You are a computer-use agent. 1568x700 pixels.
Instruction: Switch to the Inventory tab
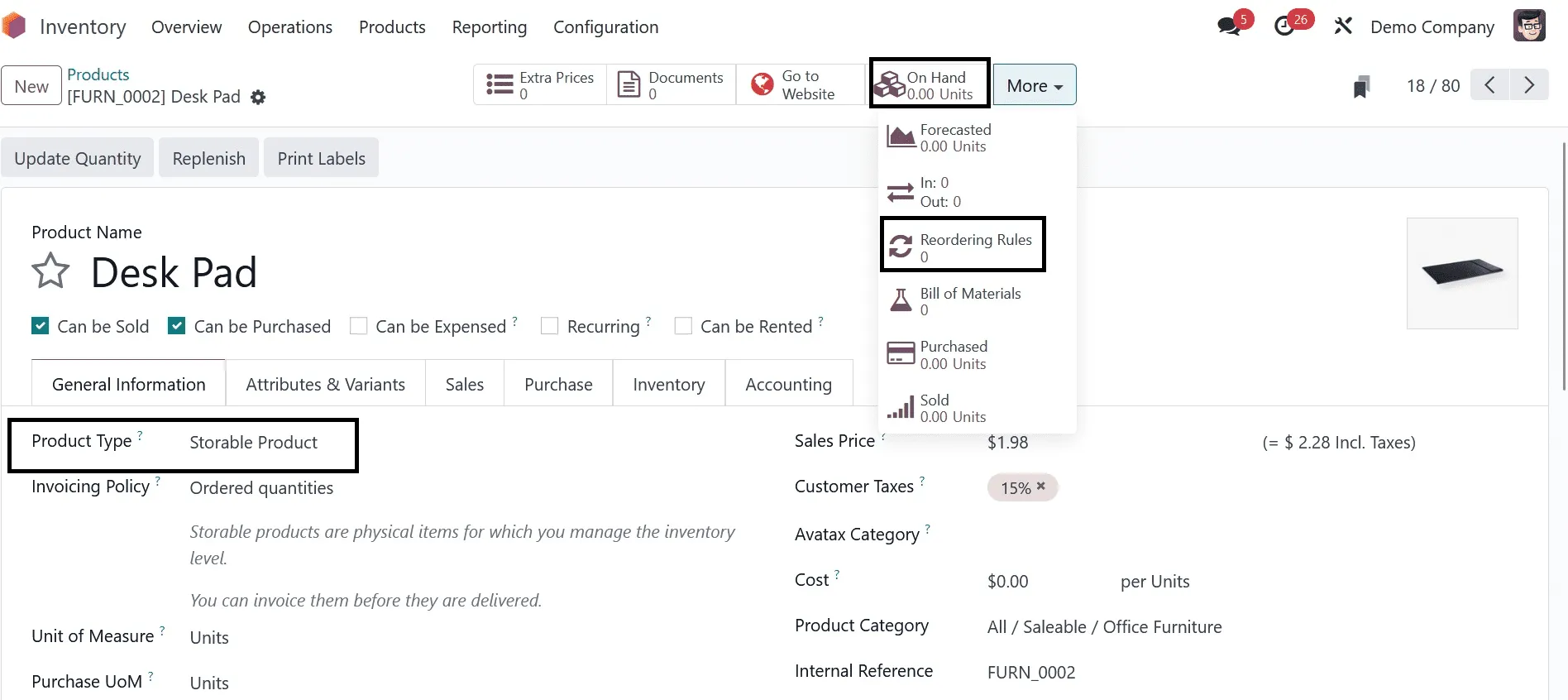[669, 384]
